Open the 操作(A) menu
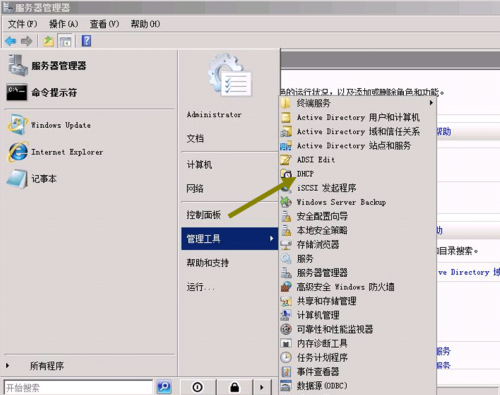Image resolution: width=500 pixels, height=395 pixels. click(x=64, y=24)
